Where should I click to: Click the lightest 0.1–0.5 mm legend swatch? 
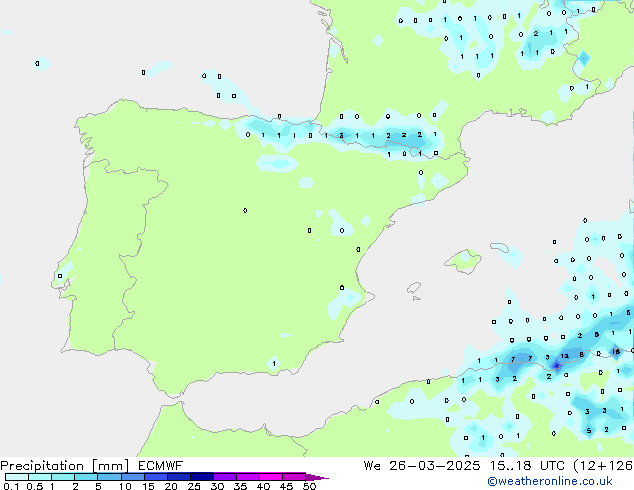coord(17,477)
